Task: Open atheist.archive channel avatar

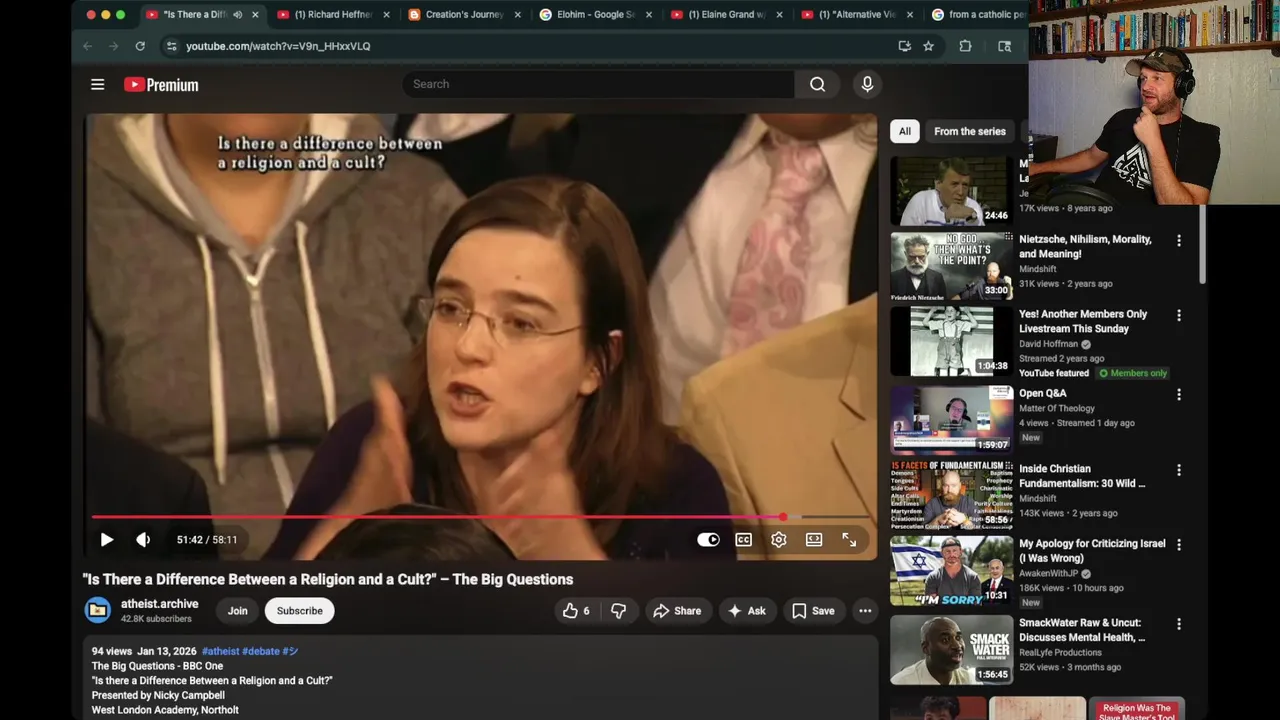Action: click(98, 610)
